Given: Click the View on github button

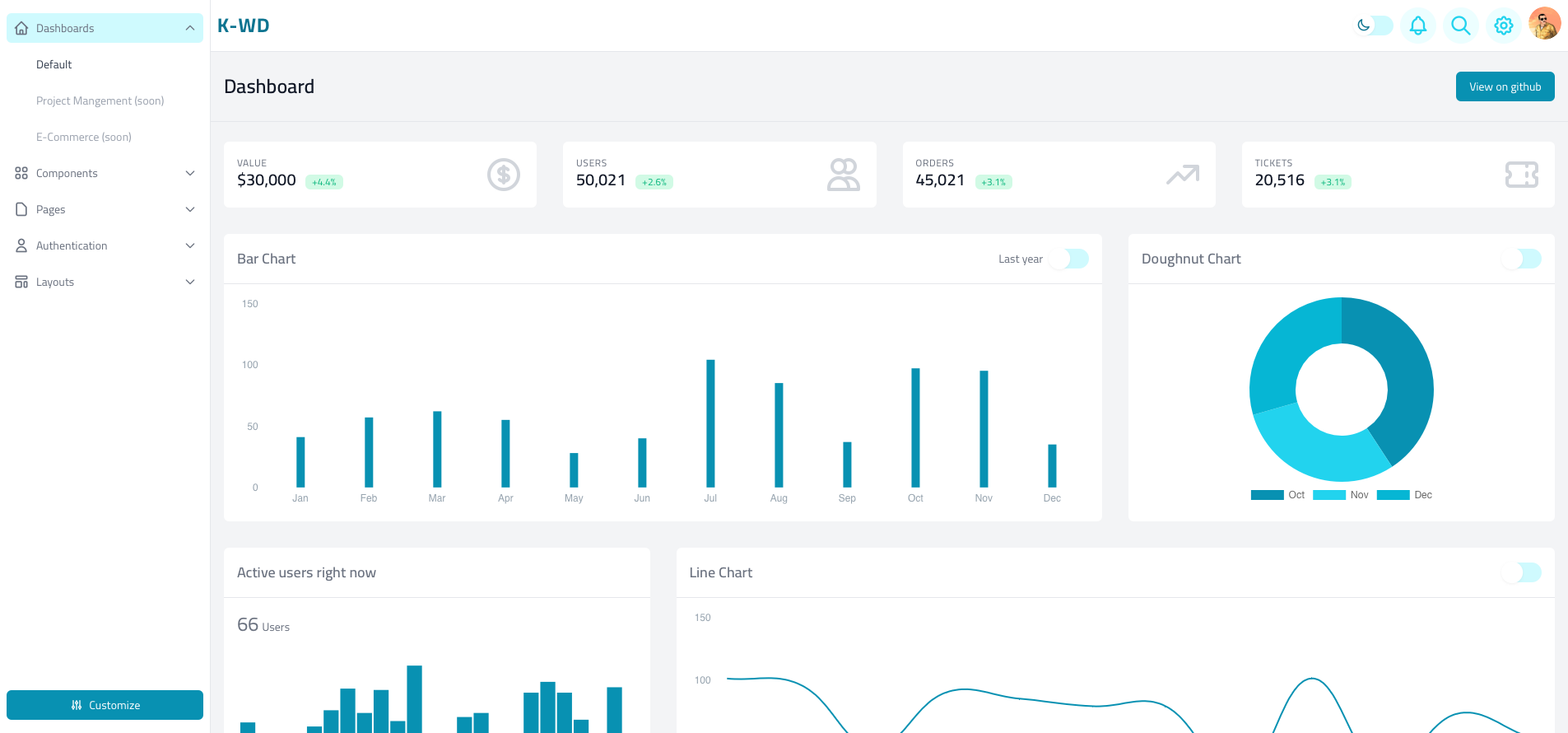Looking at the screenshot, I should (1505, 86).
